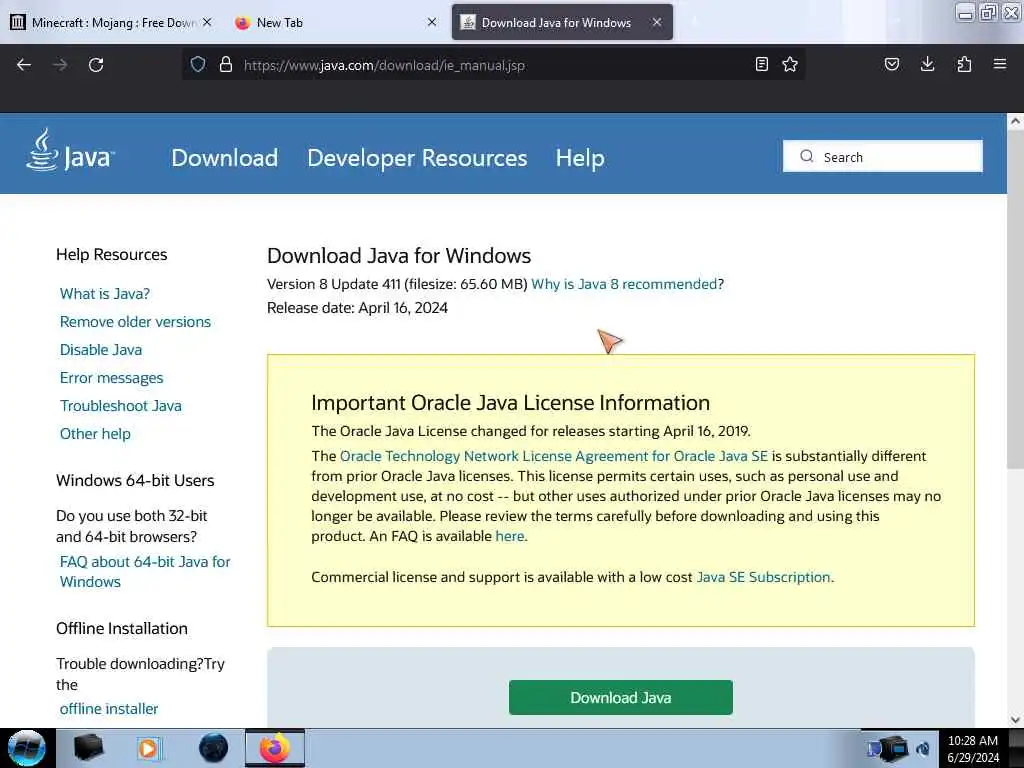Open Help in Java header

click(x=580, y=158)
